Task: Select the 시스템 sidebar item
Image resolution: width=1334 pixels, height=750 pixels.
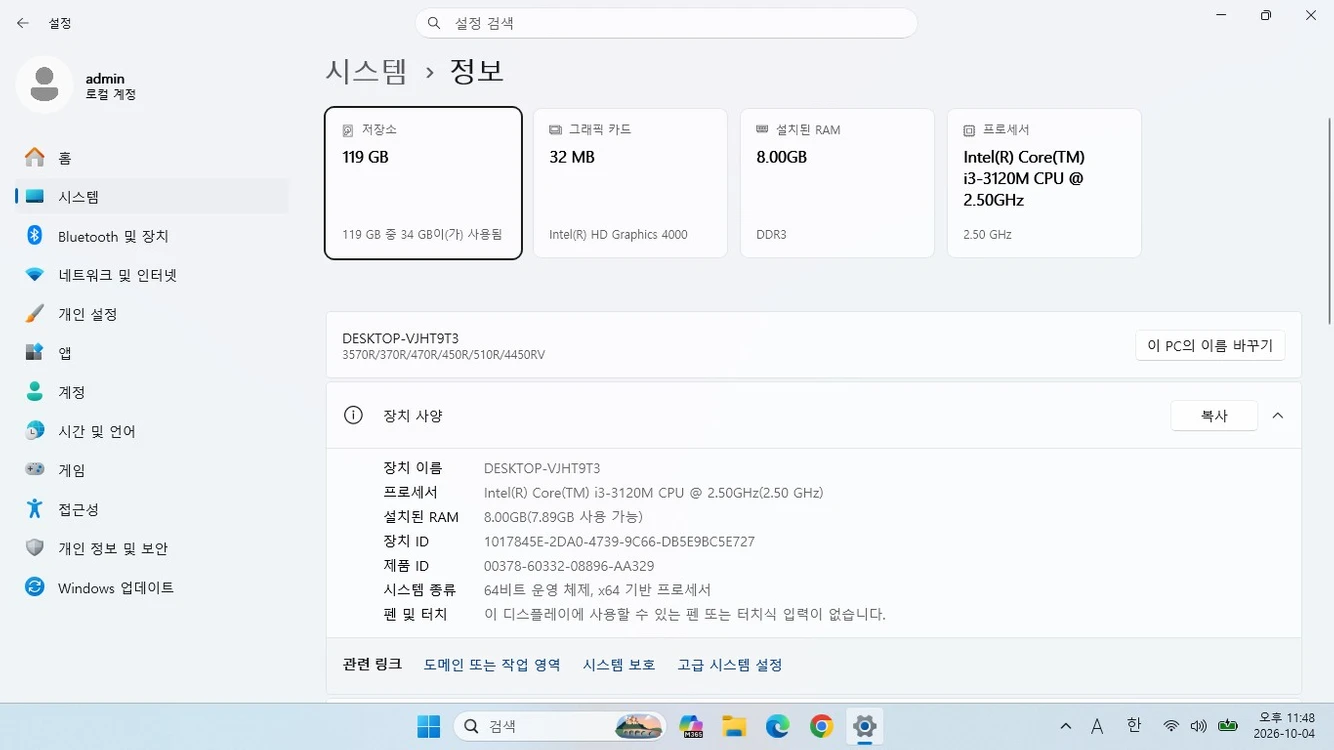Action: pyautogui.click(x=152, y=197)
